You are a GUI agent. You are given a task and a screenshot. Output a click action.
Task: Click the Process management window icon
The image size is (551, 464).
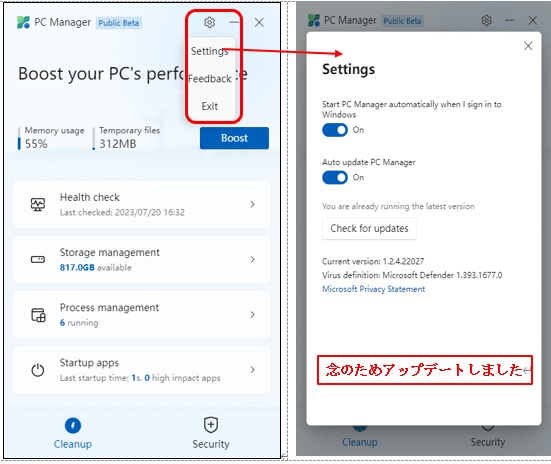click(38, 315)
